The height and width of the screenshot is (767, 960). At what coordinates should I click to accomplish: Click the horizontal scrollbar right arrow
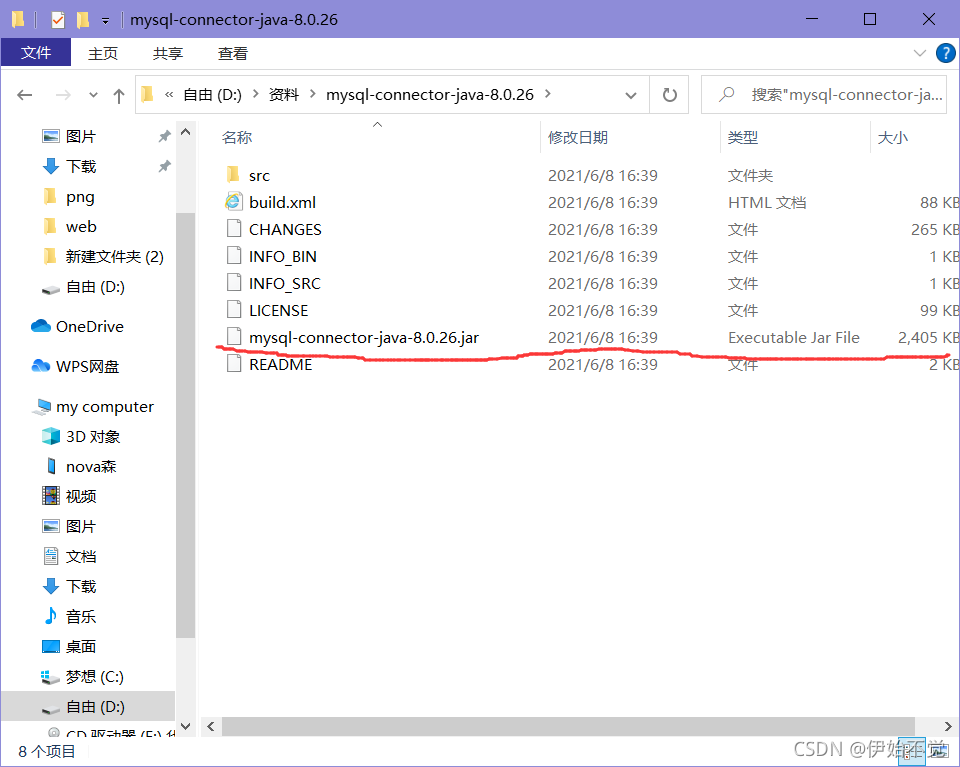[x=948, y=727]
